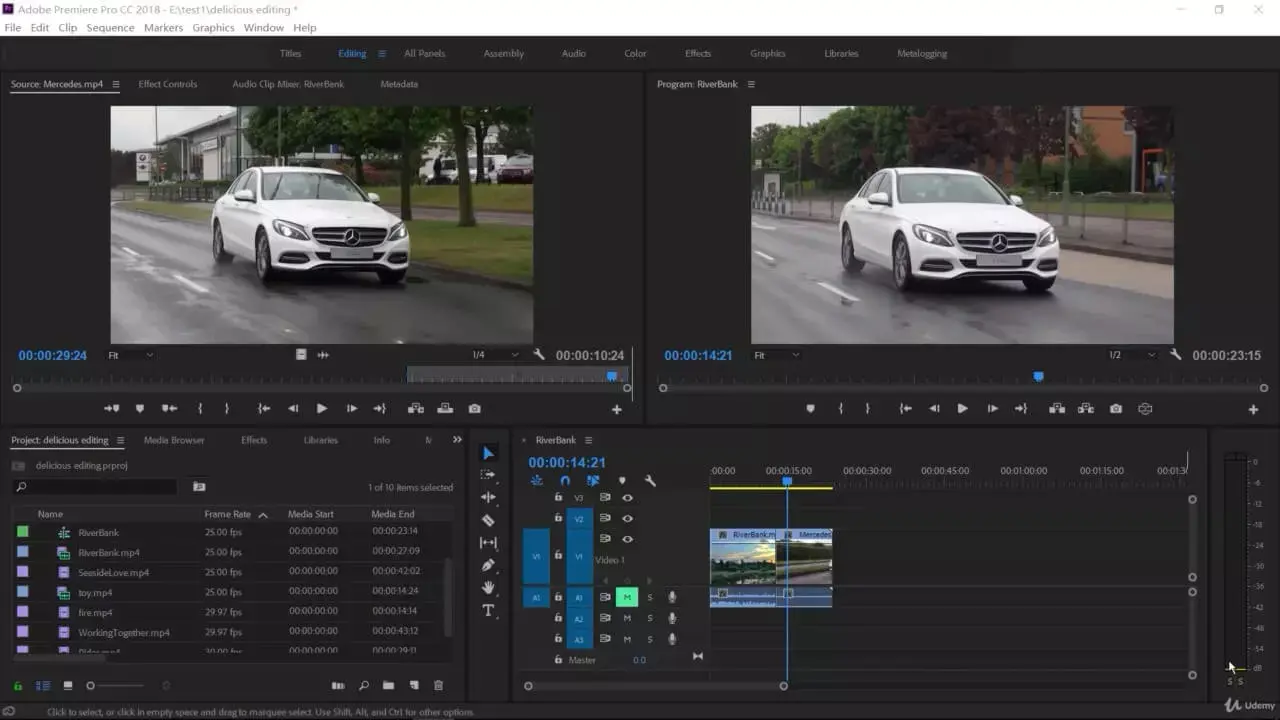Click Drag Video Only icon in Source monitor
Screen dimensions: 1280x720
pos(301,355)
